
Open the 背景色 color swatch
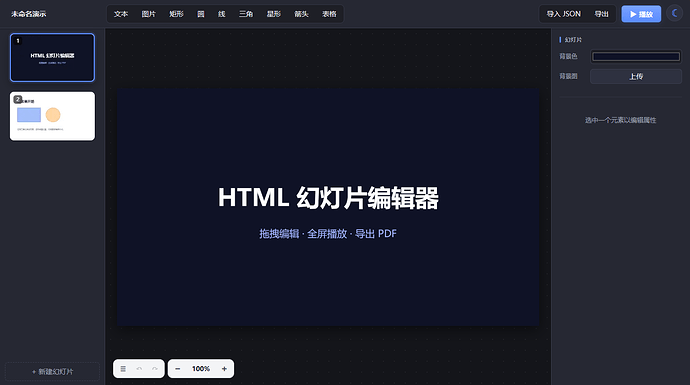click(636, 56)
